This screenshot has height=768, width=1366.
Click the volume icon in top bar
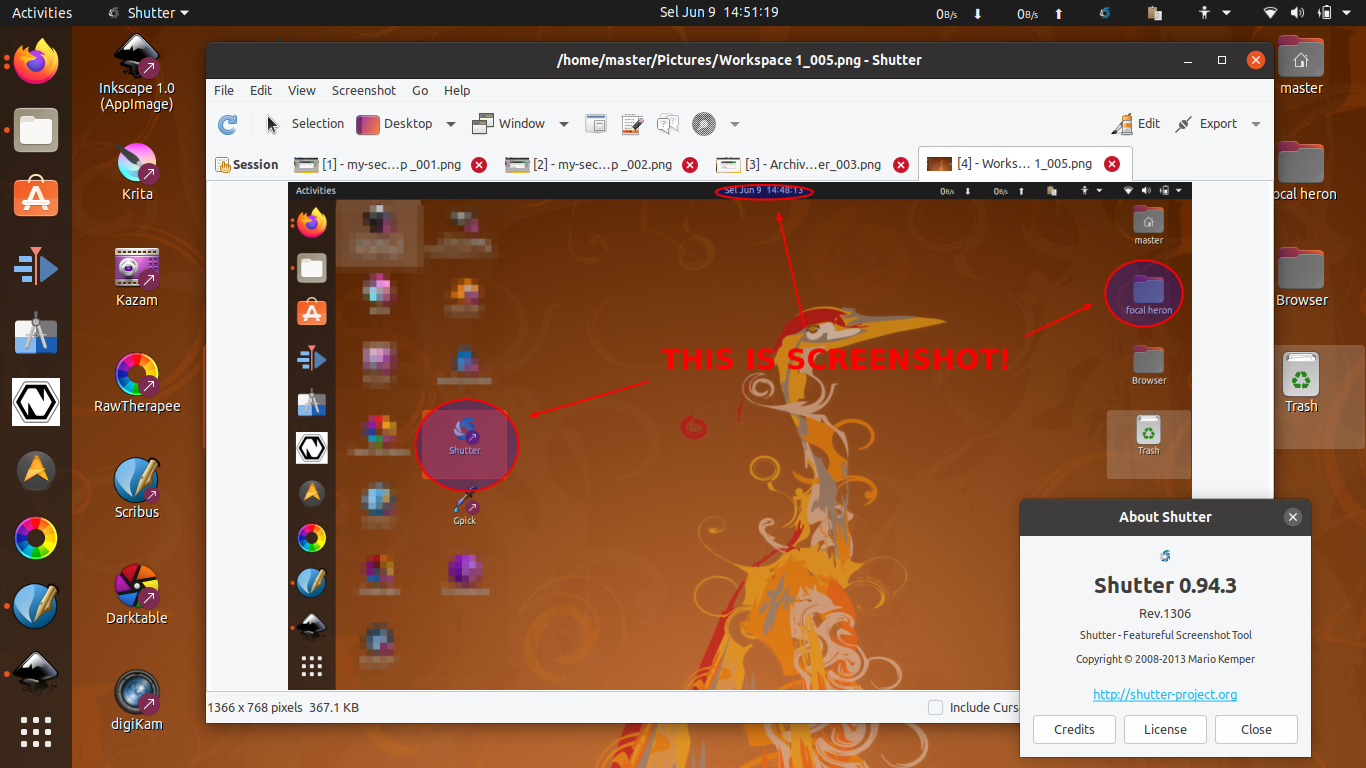point(1297,13)
